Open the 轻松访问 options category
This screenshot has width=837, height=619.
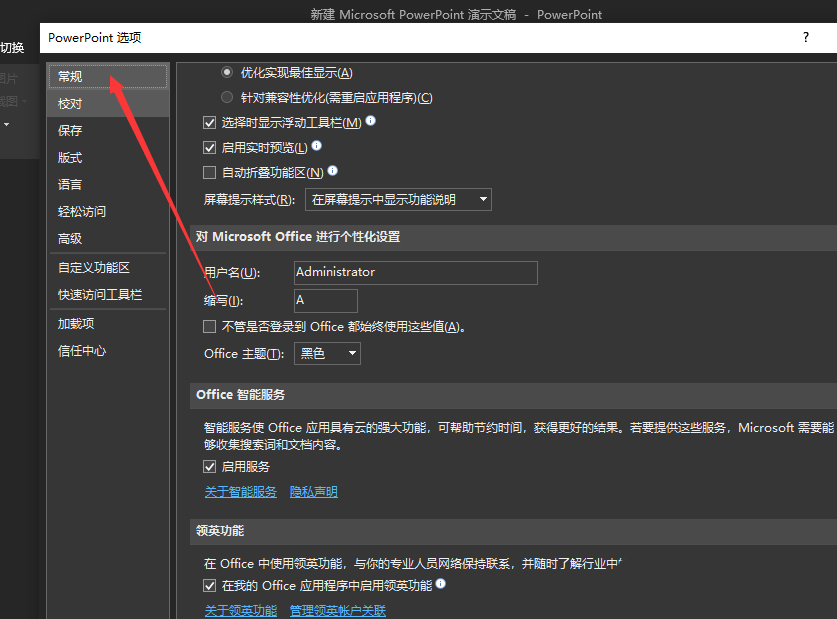(108, 212)
